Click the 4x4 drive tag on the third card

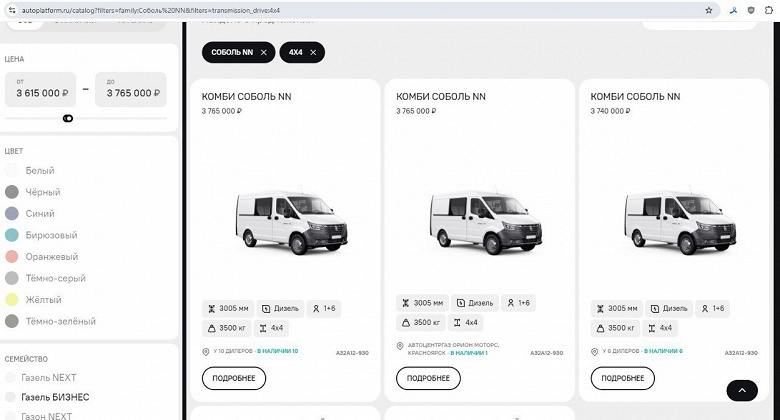coord(663,327)
